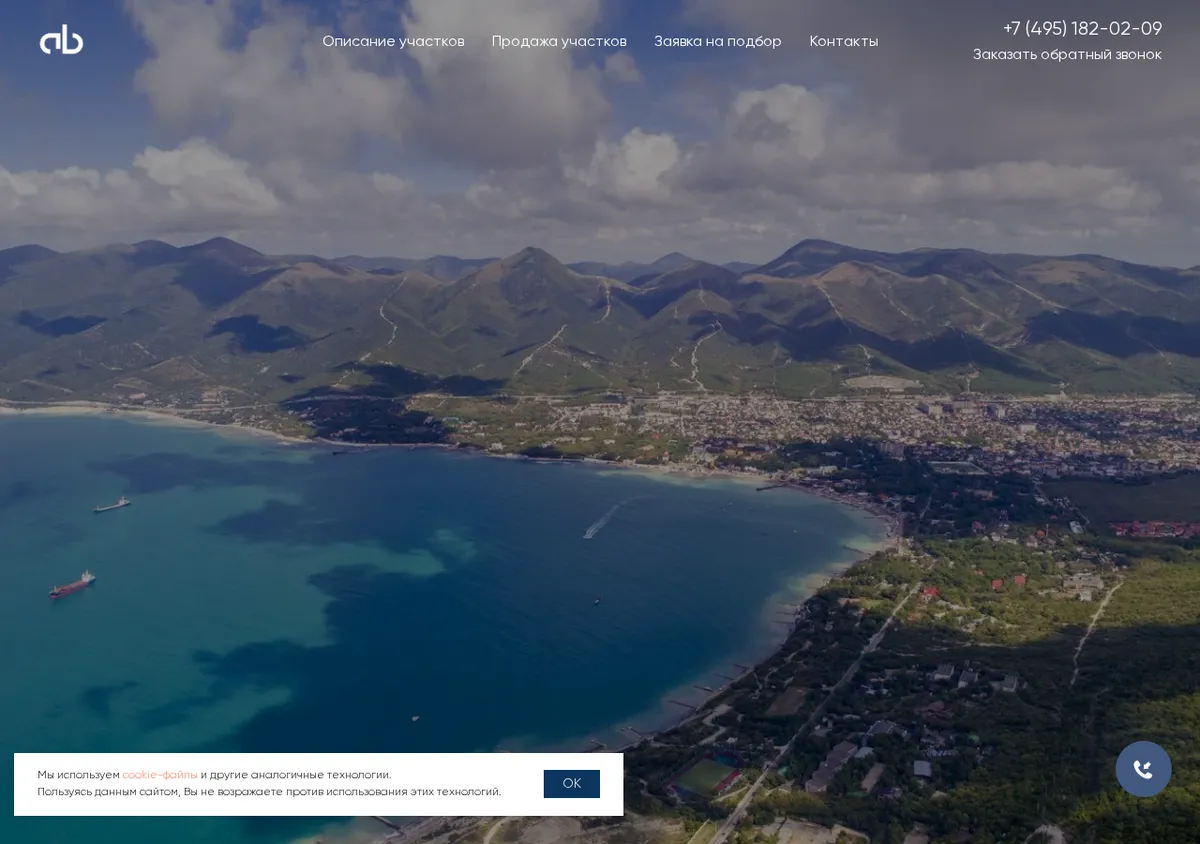1200x844 pixels.
Task: Click the speedboat wake in the bay
Action: click(x=604, y=520)
